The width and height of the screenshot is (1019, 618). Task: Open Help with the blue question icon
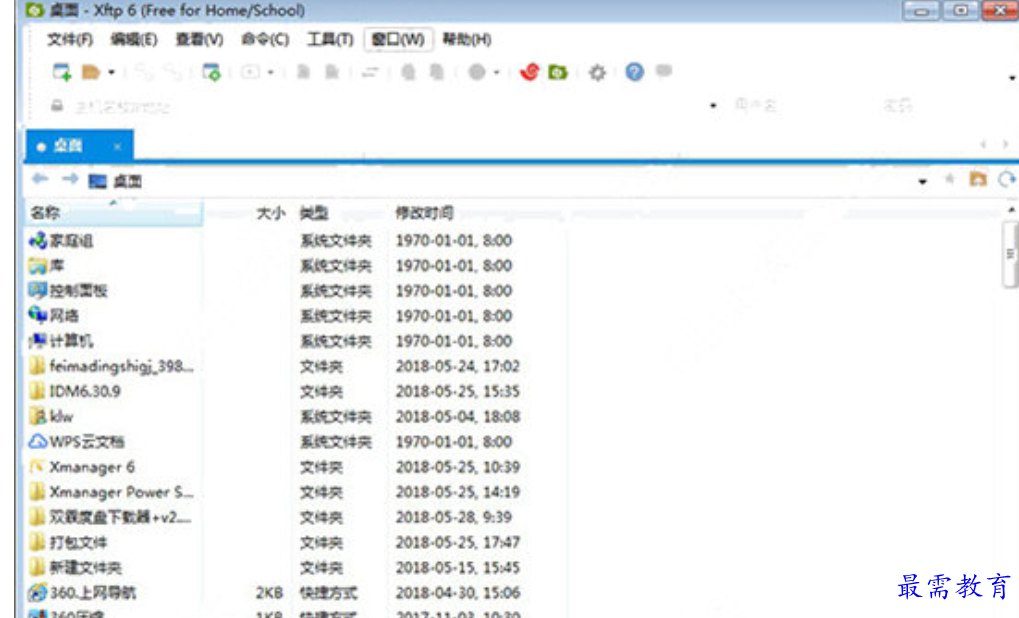point(634,71)
